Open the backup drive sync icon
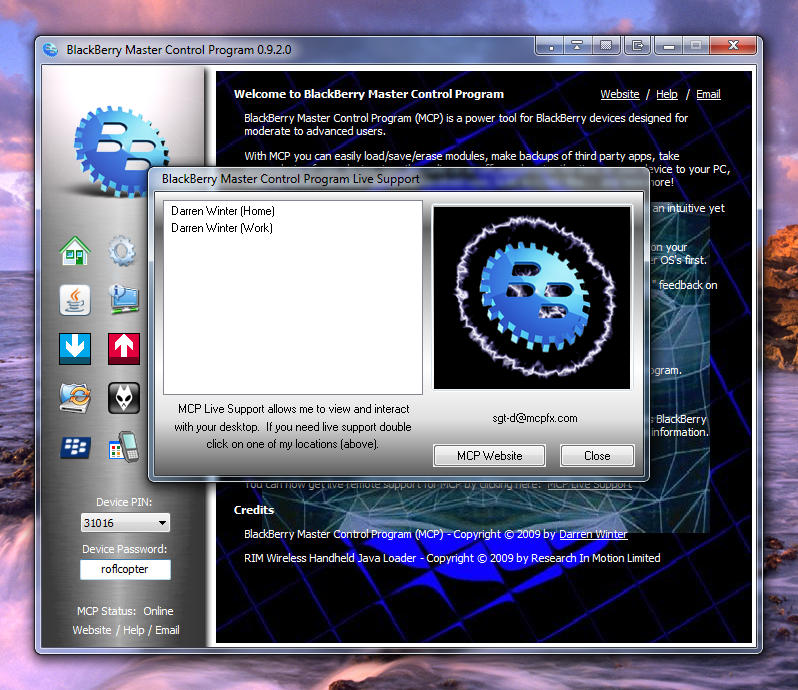Image resolution: width=798 pixels, height=690 pixels. pos(75,397)
